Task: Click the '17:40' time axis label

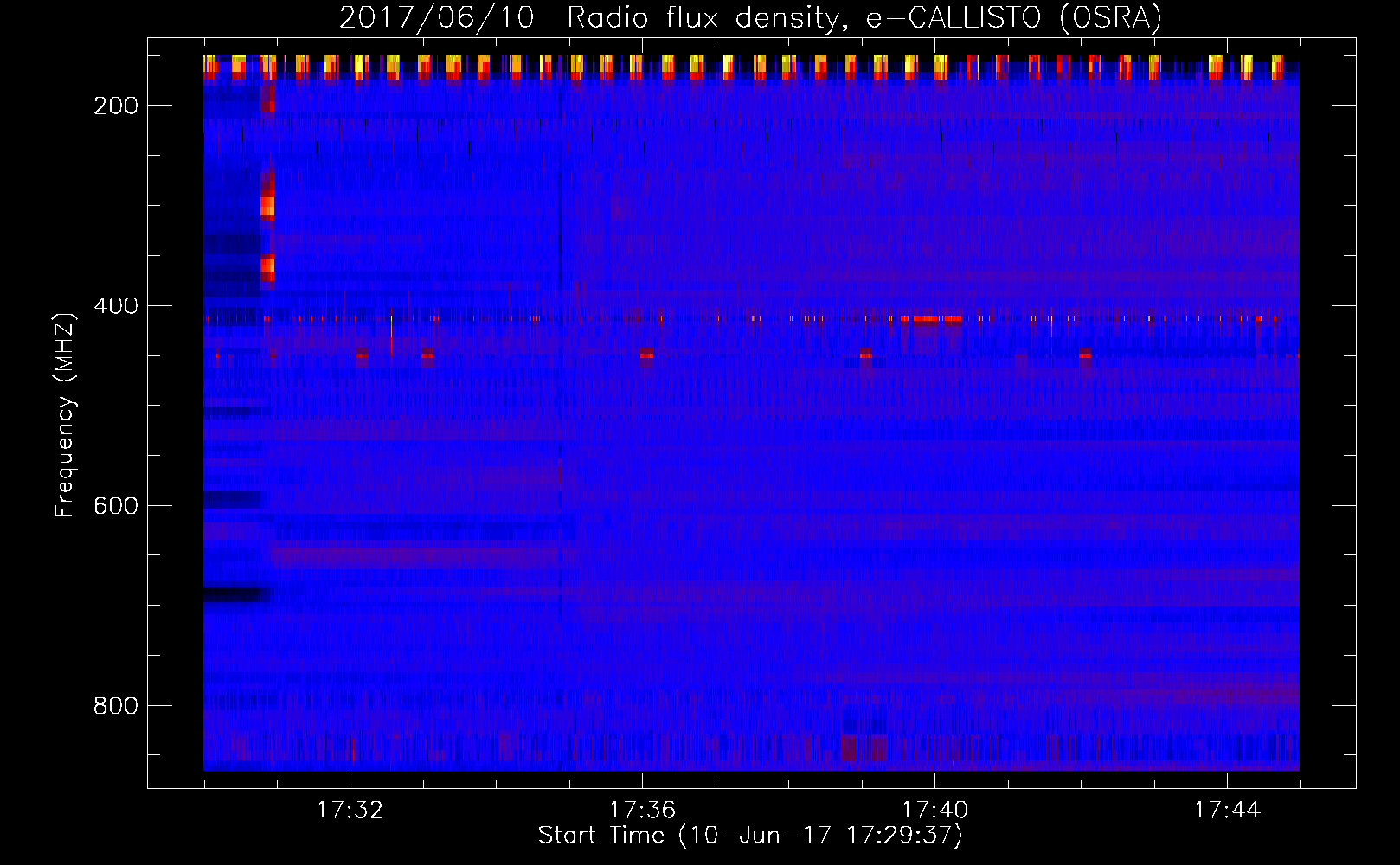Action: [934, 811]
